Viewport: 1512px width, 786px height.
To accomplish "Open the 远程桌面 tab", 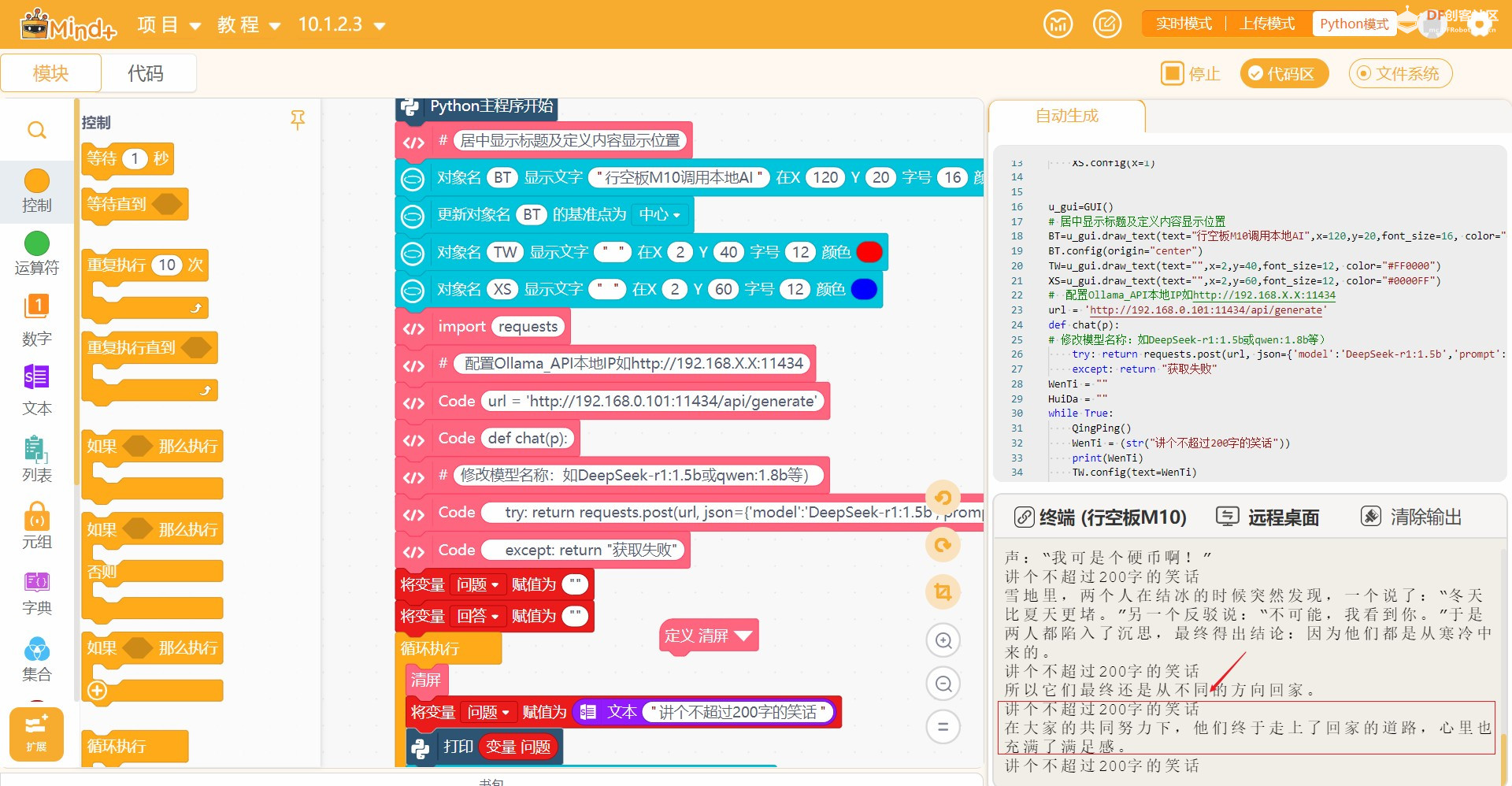I will pyautogui.click(x=1268, y=517).
